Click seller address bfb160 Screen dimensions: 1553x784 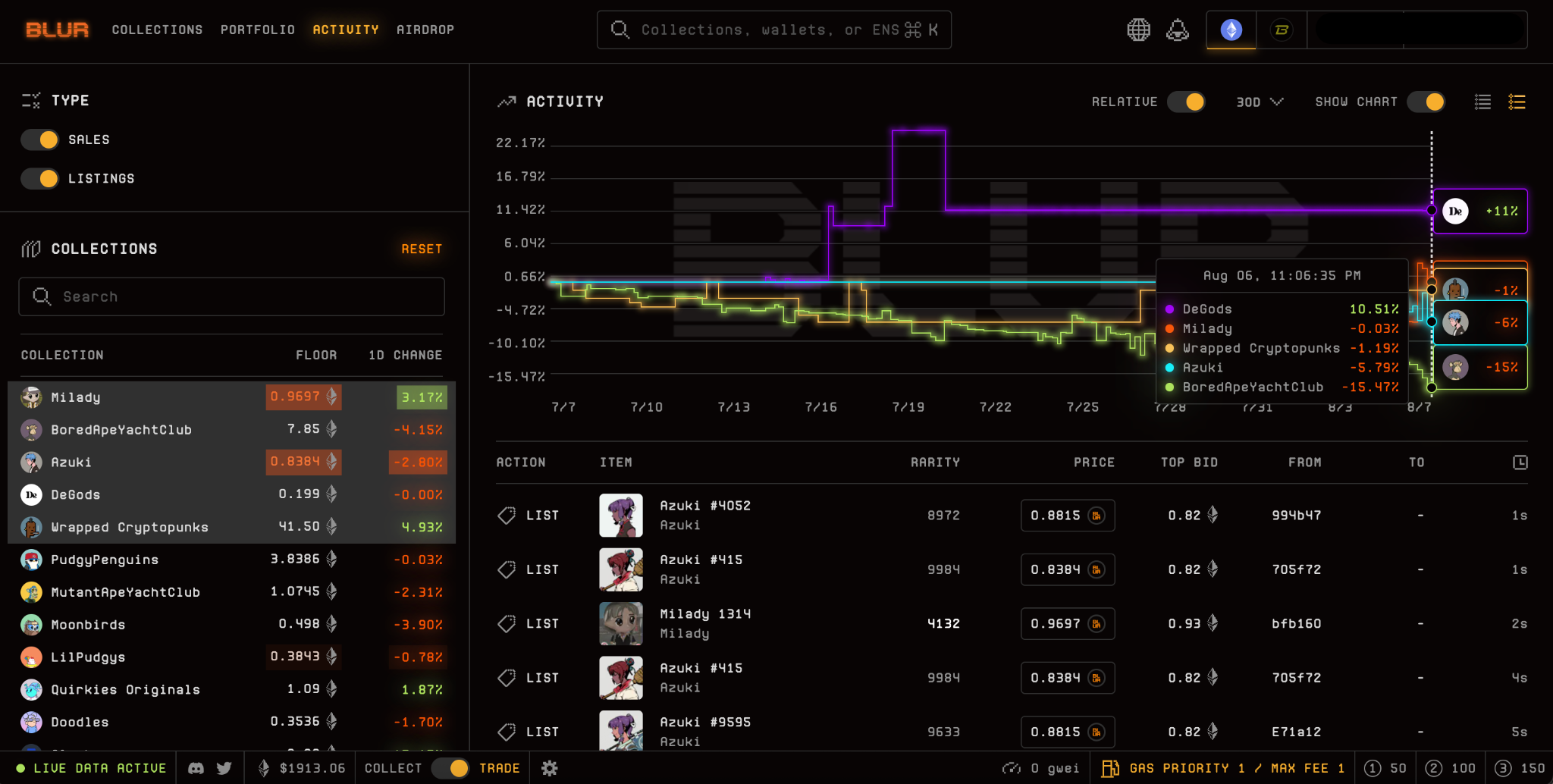click(x=1297, y=624)
